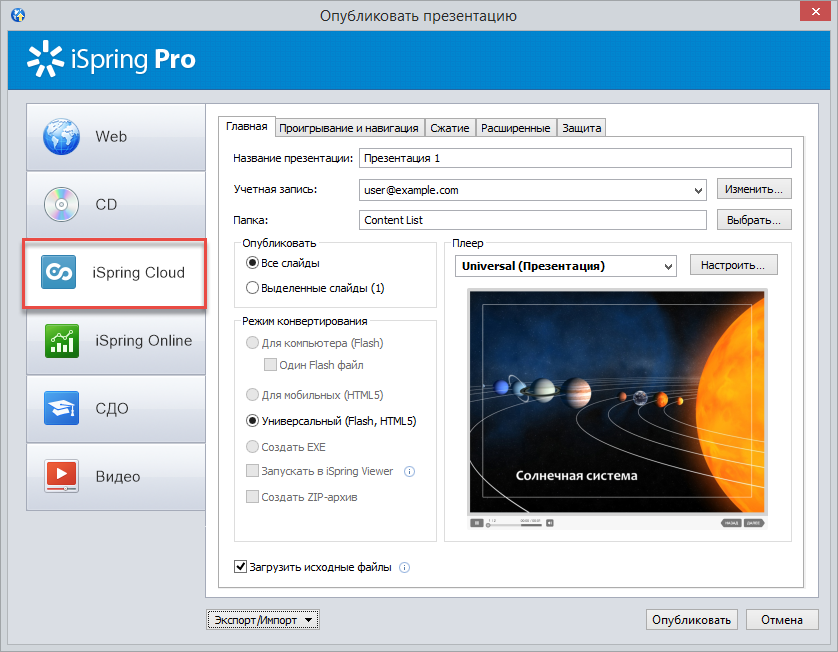Click the Солнечная система slide preview

pos(617,402)
